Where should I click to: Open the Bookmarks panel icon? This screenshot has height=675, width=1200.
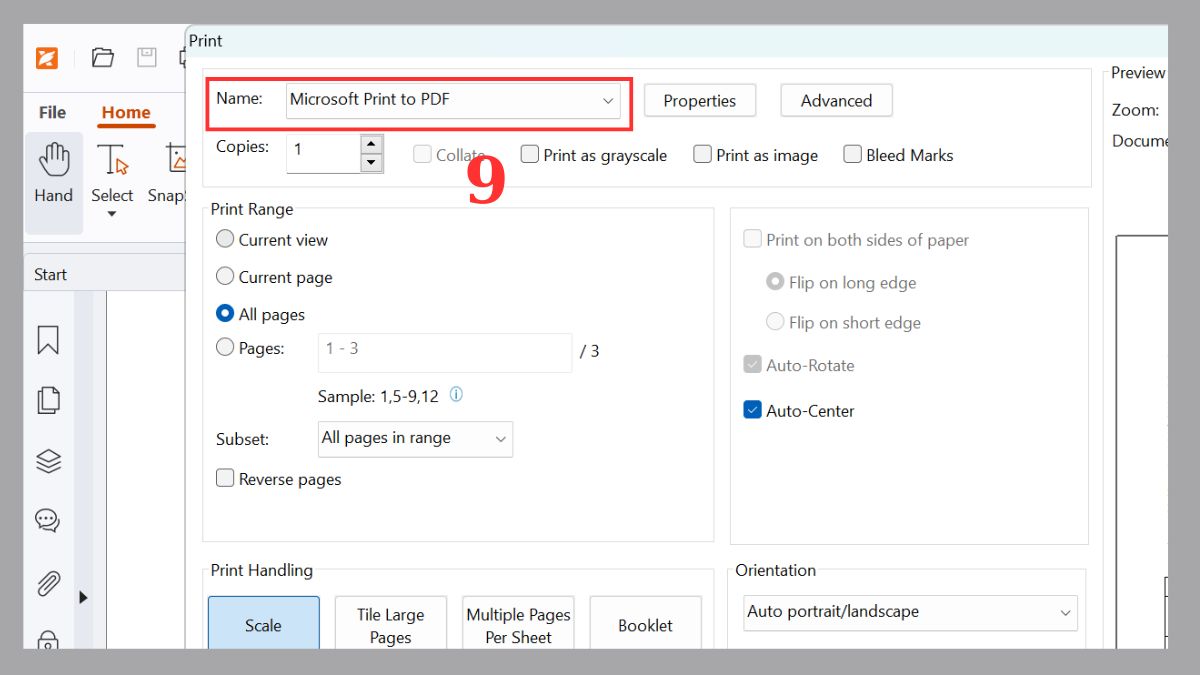coord(48,340)
